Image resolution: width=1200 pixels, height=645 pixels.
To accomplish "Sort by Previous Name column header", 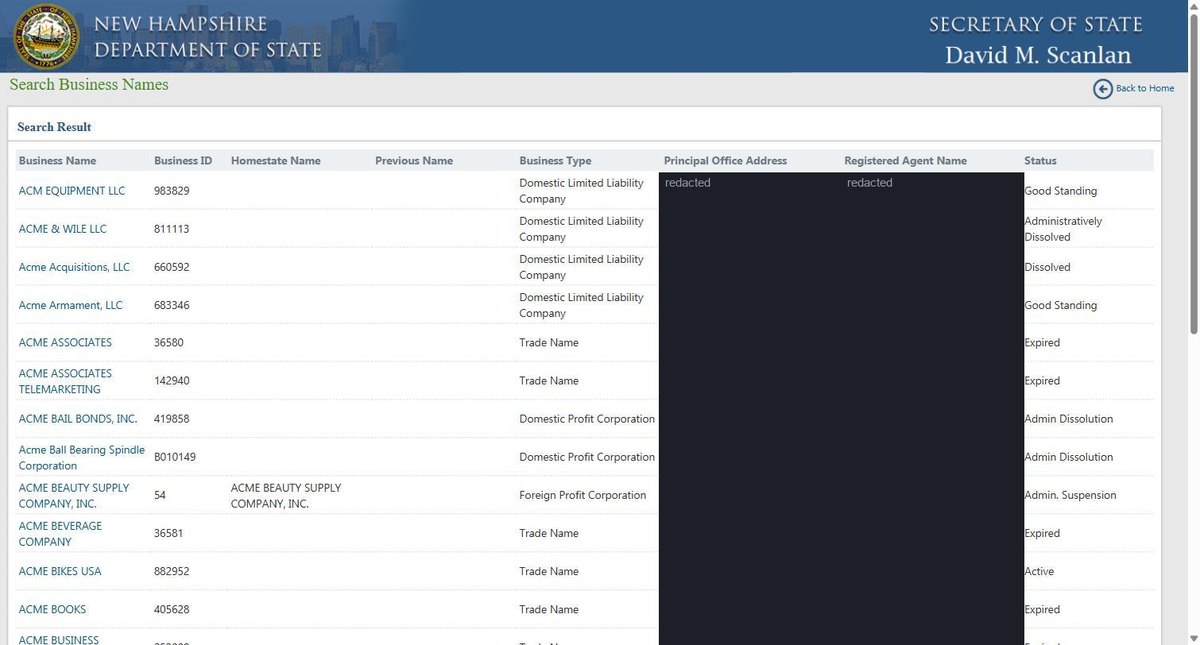I will coord(414,161).
